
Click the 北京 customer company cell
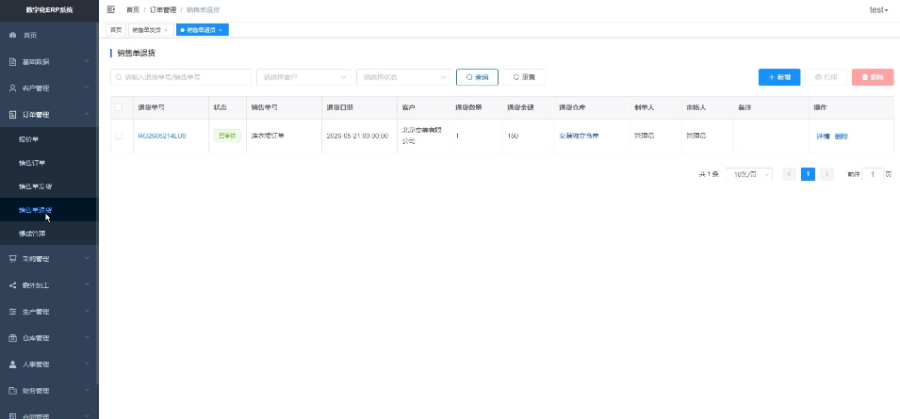point(422,135)
